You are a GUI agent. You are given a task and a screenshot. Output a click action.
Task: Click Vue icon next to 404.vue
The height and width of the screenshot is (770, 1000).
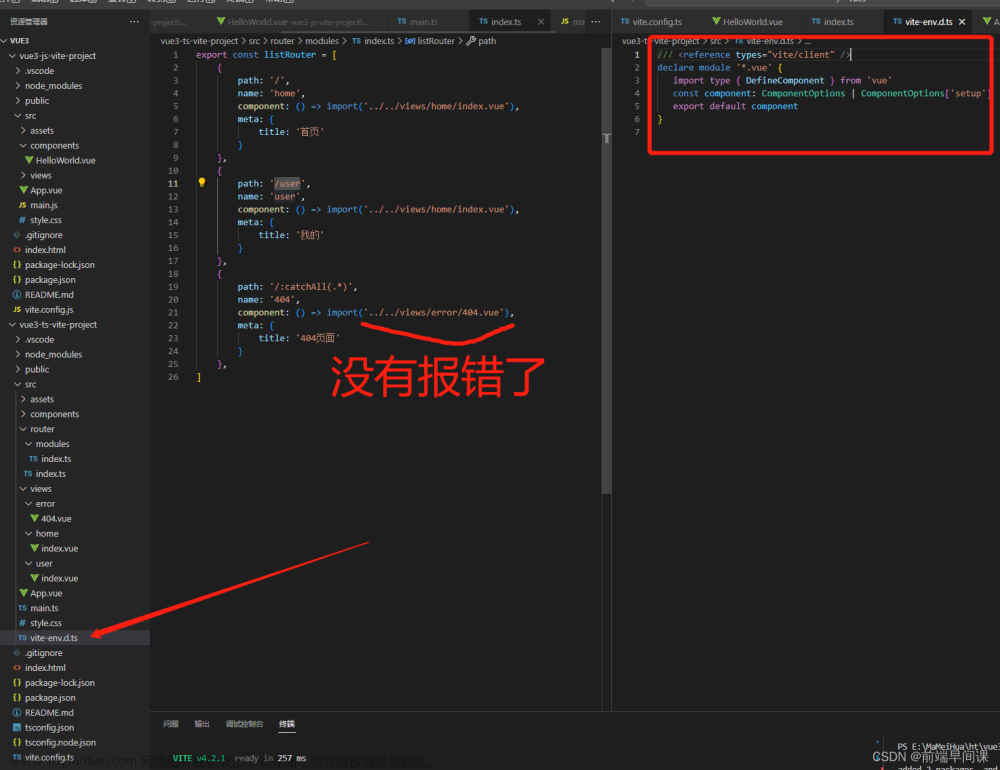tap(34, 519)
